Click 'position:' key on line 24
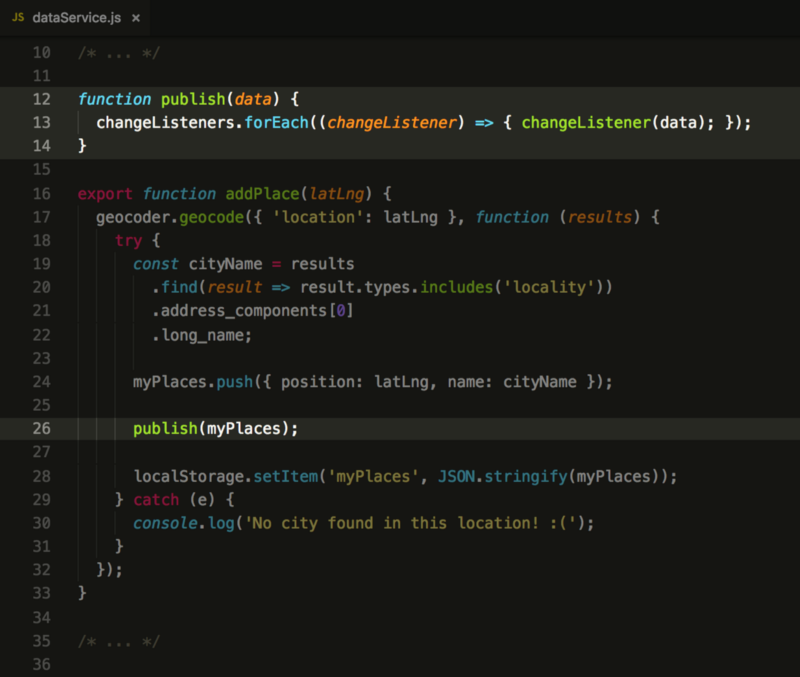This screenshot has height=677, width=800. pyautogui.click(x=322, y=382)
